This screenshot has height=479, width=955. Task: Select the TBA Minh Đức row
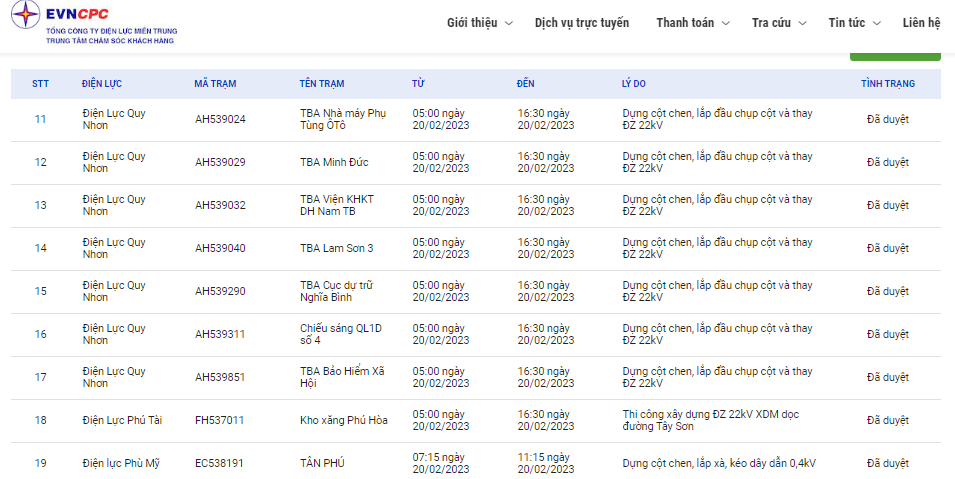click(x=476, y=163)
